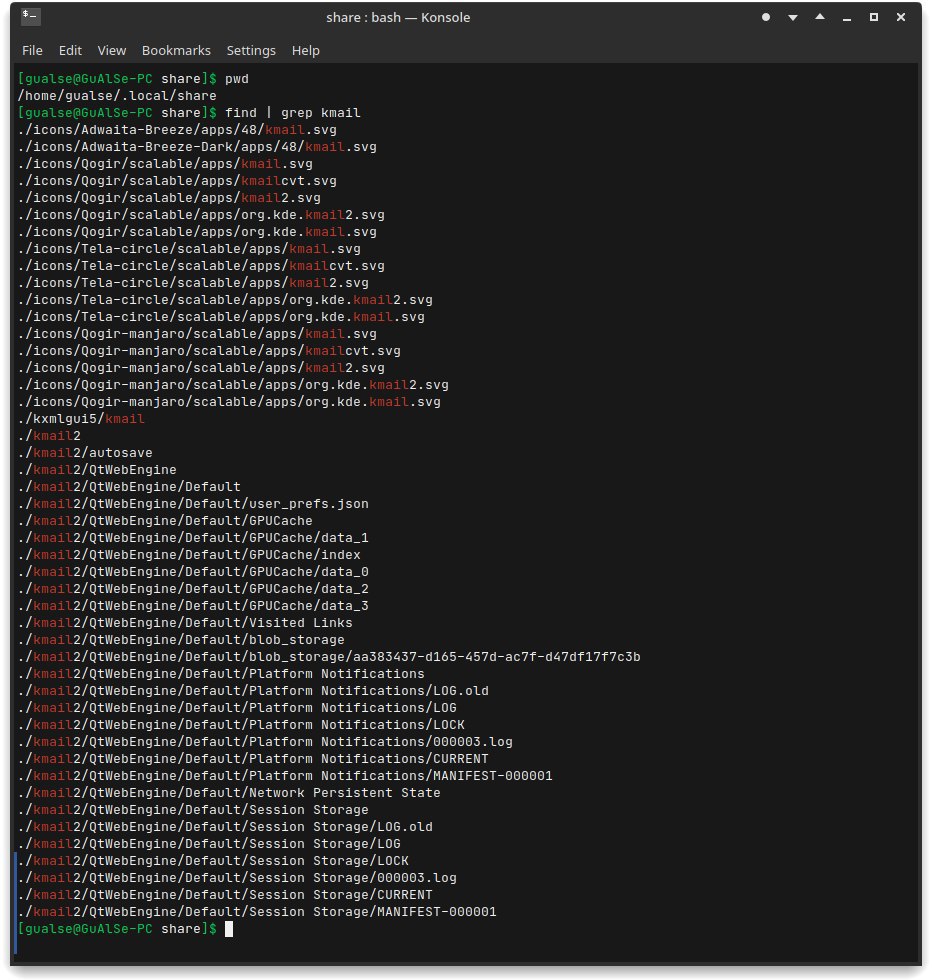Click the Session Storage/LOCK line

tap(213, 861)
